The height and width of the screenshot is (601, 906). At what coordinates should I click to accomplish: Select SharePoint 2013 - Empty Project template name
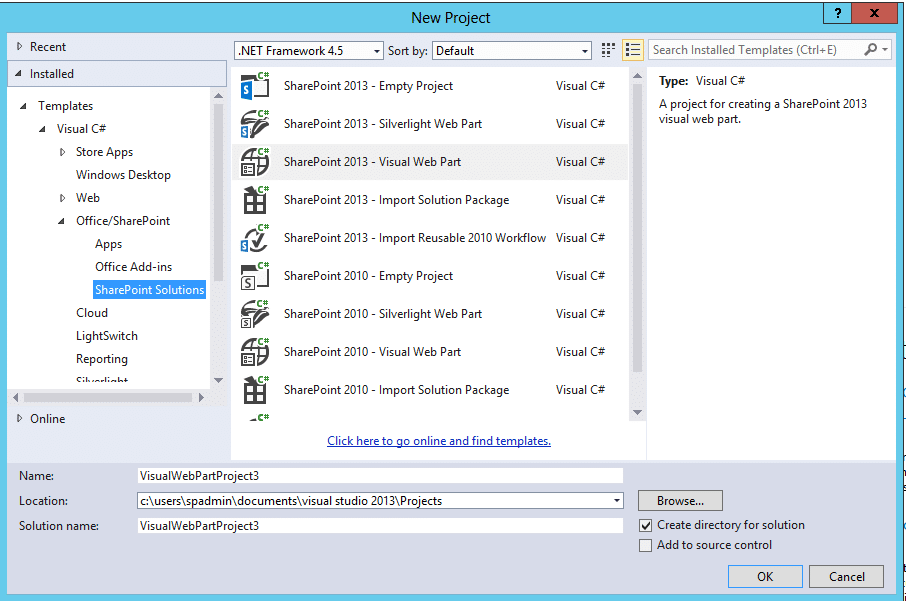point(368,86)
